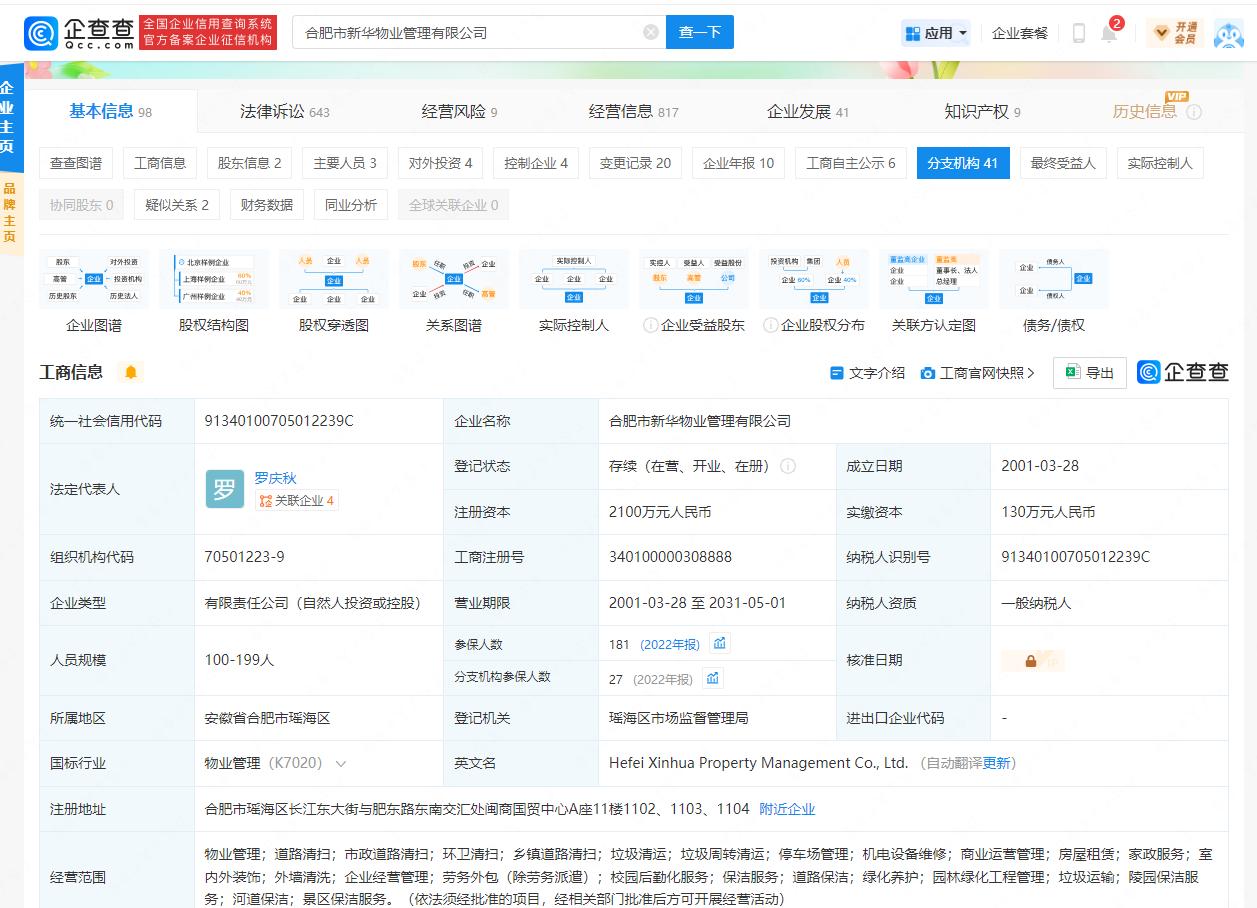Open 企业套餐 in the header
Viewport: 1257px width, 908px height.
click(x=1020, y=33)
